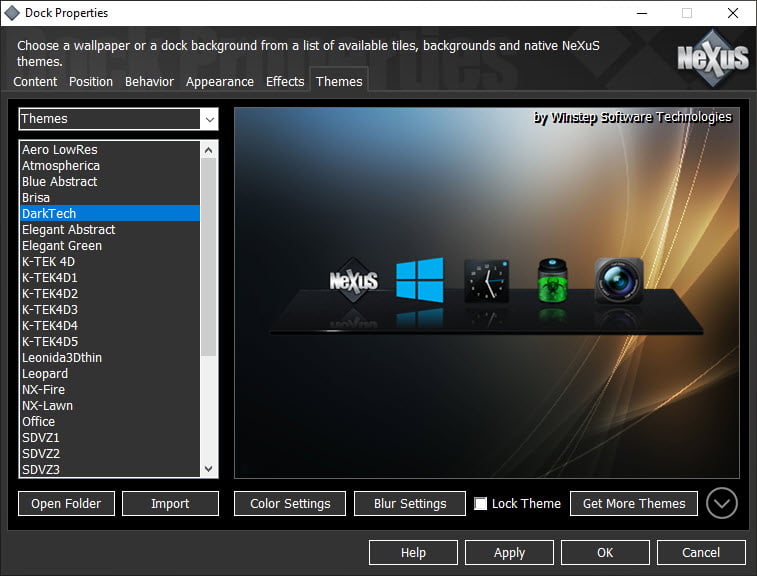Image resolution: width=757 pixels, height=576 pixels.
Task: Select the Leonida3Dthin theme
Action: [110, 357]
